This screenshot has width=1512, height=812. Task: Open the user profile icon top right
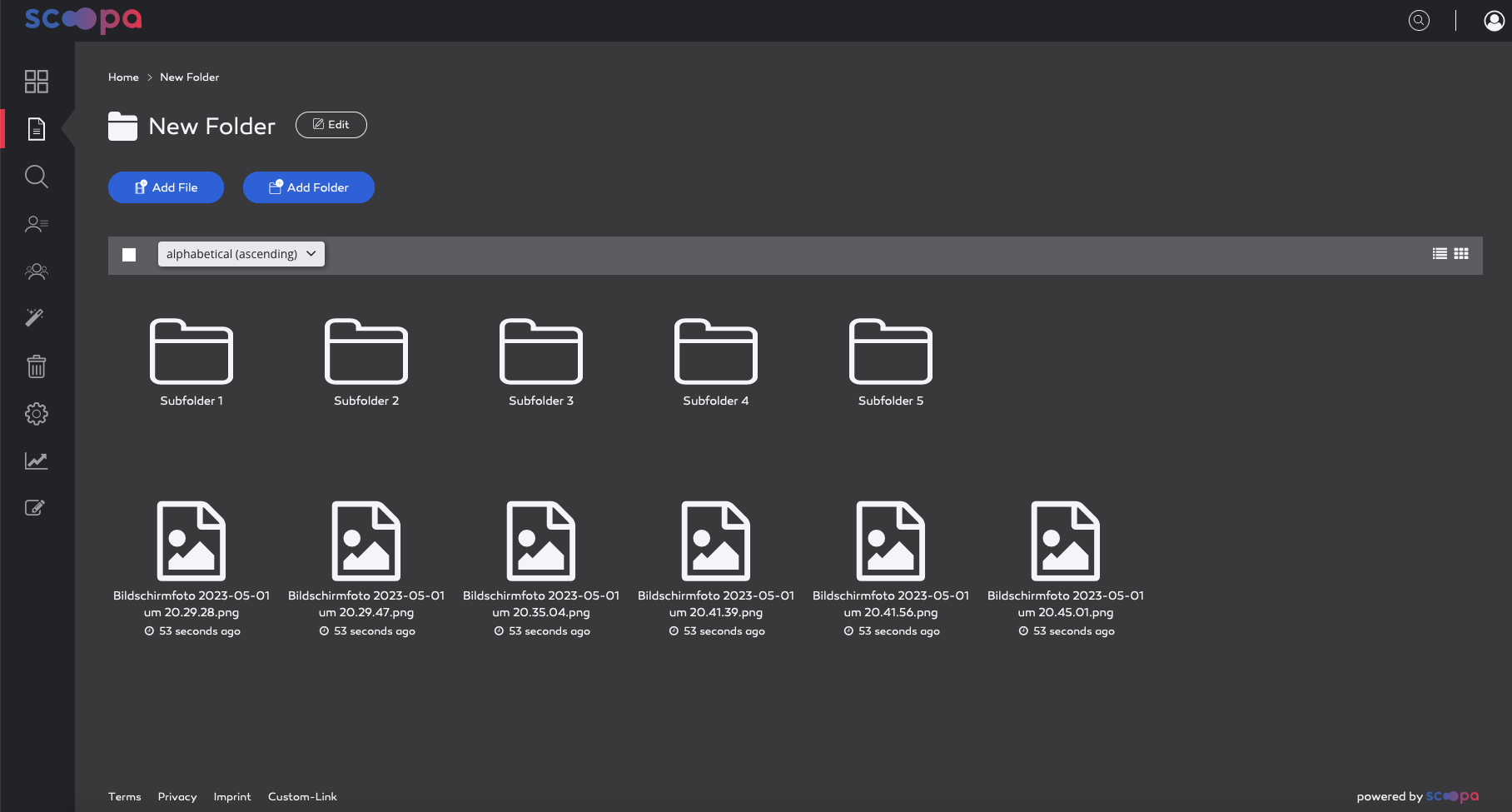(x=1494, y=20)
